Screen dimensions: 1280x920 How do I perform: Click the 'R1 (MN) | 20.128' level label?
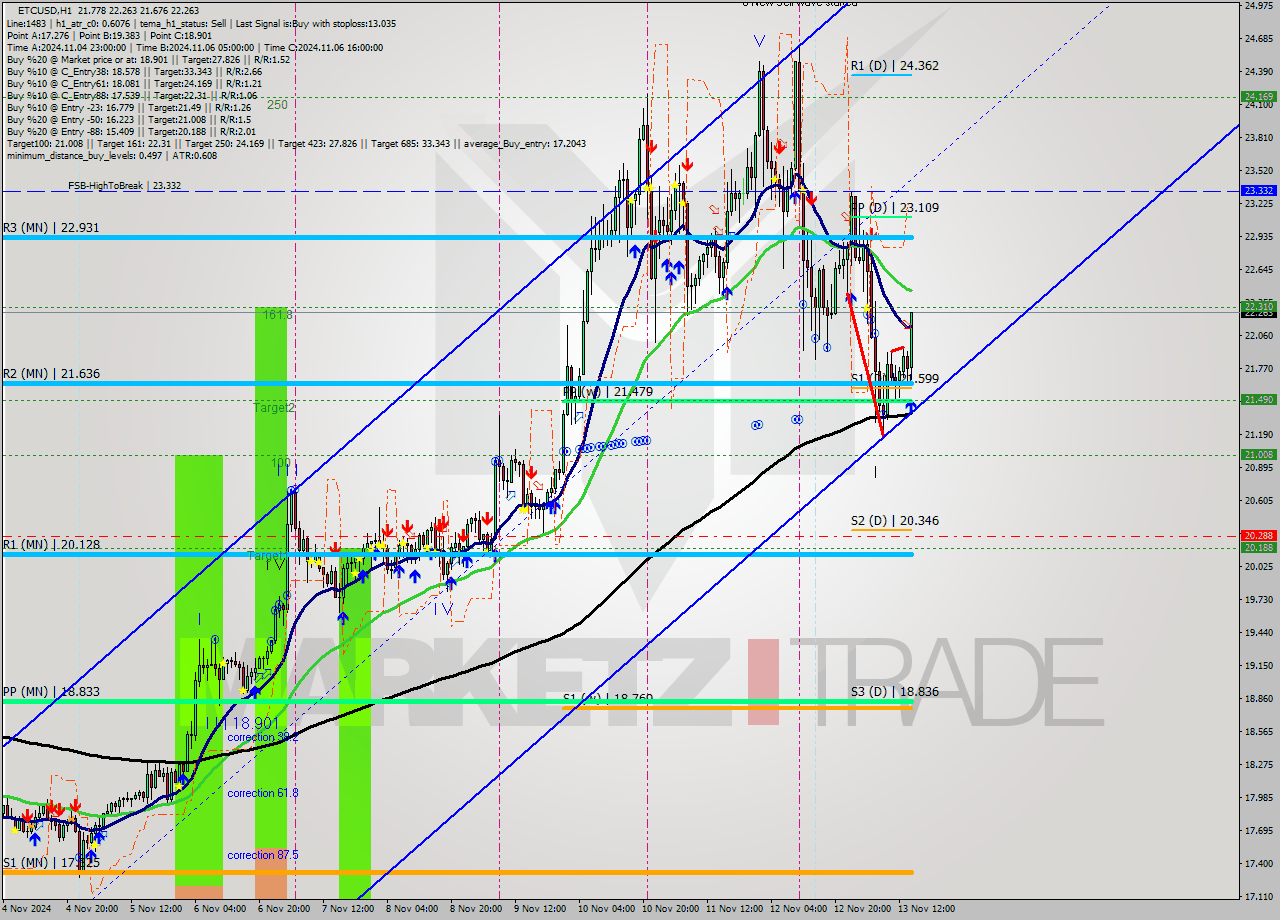pyautogui.click(x=50, y=545)
